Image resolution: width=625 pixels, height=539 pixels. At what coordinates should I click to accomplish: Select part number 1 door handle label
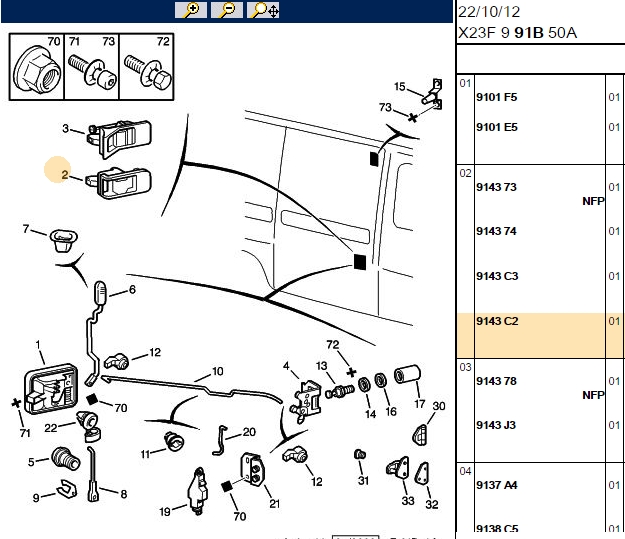(x=38, y=344)
